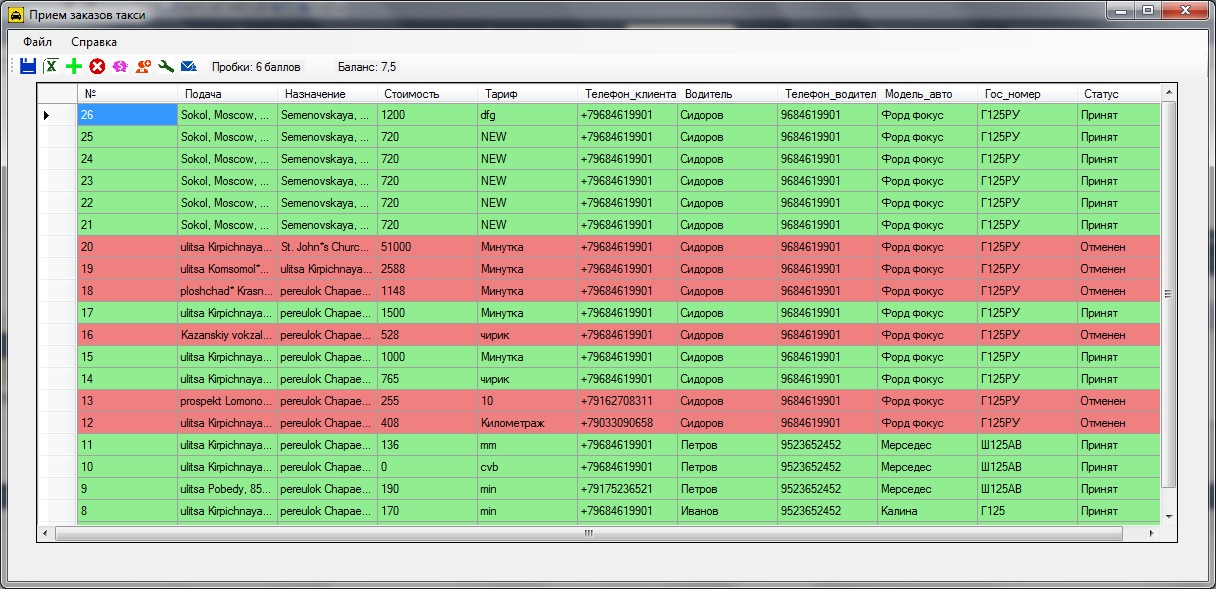Open the Справка menu
Viewport: 1216px width, 589px height.
pos(94,42)
